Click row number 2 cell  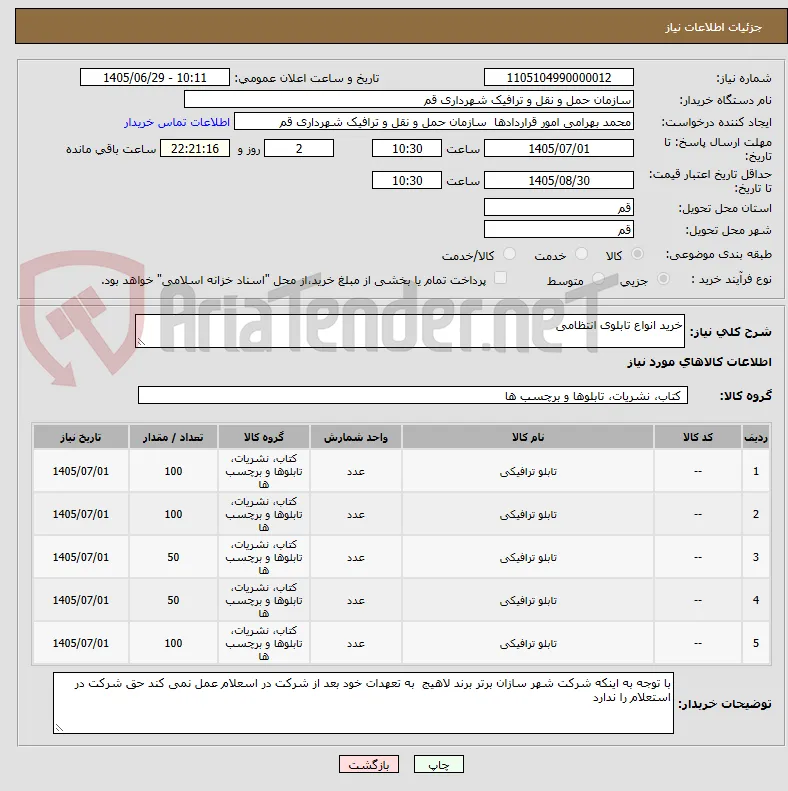(x=756, y=514)
